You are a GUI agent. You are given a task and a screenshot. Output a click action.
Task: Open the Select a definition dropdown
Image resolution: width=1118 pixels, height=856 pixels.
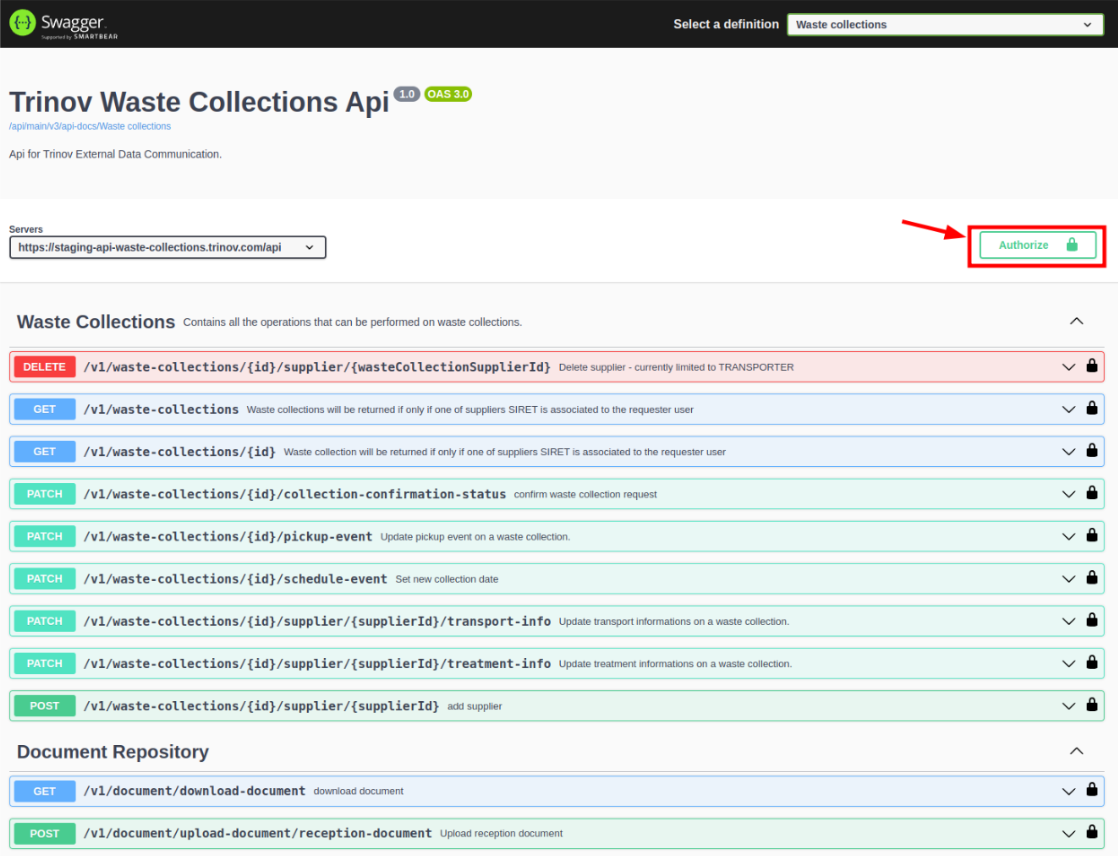coord(945,24)
